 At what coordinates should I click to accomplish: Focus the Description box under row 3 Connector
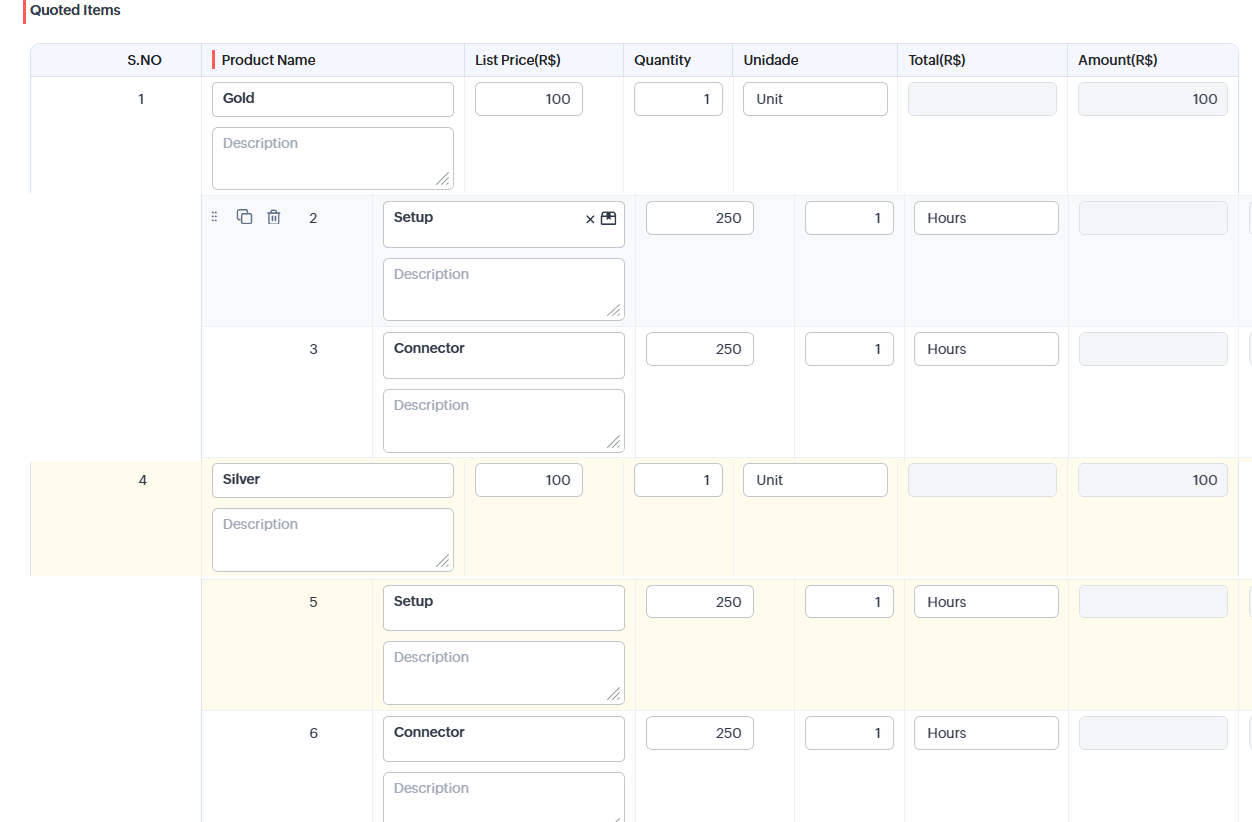tap(504, 421)
